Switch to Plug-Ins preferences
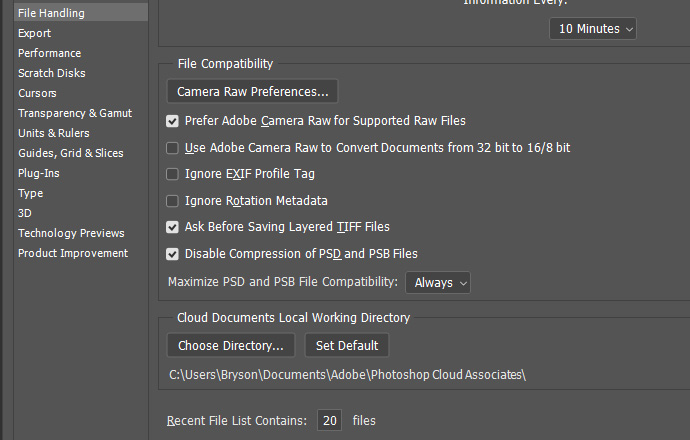Image resolution: width=690 pixels, height=440 pixels. coord(38,173)
